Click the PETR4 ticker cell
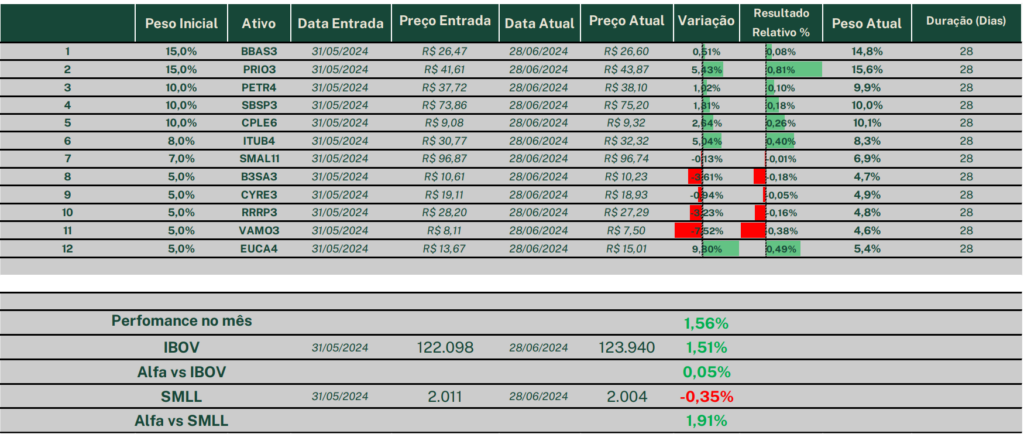The image size is (1024, 437). (x=259, y=88)
